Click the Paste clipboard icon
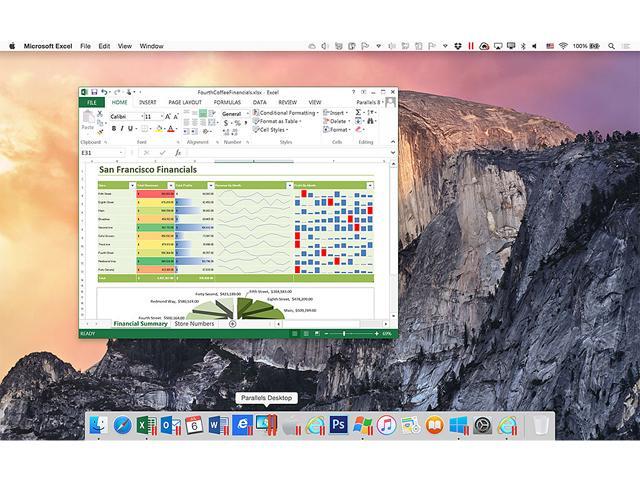The width and height of the screenshot is (640, 480). tap(88, 120)
